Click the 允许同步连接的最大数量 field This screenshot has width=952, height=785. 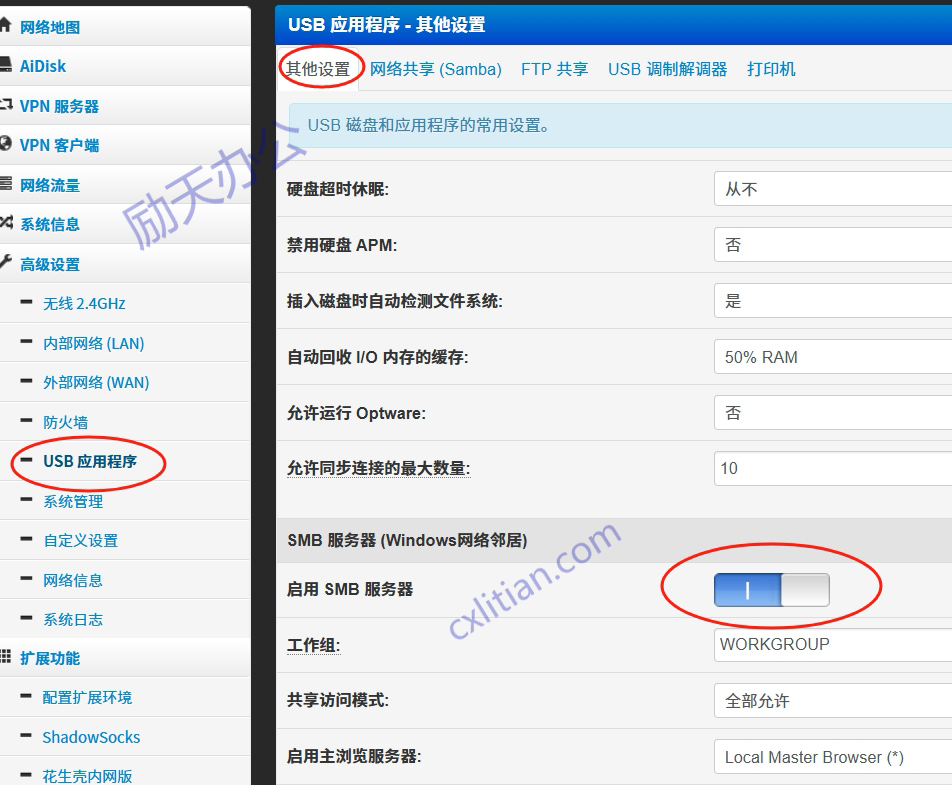pos(832,468)
